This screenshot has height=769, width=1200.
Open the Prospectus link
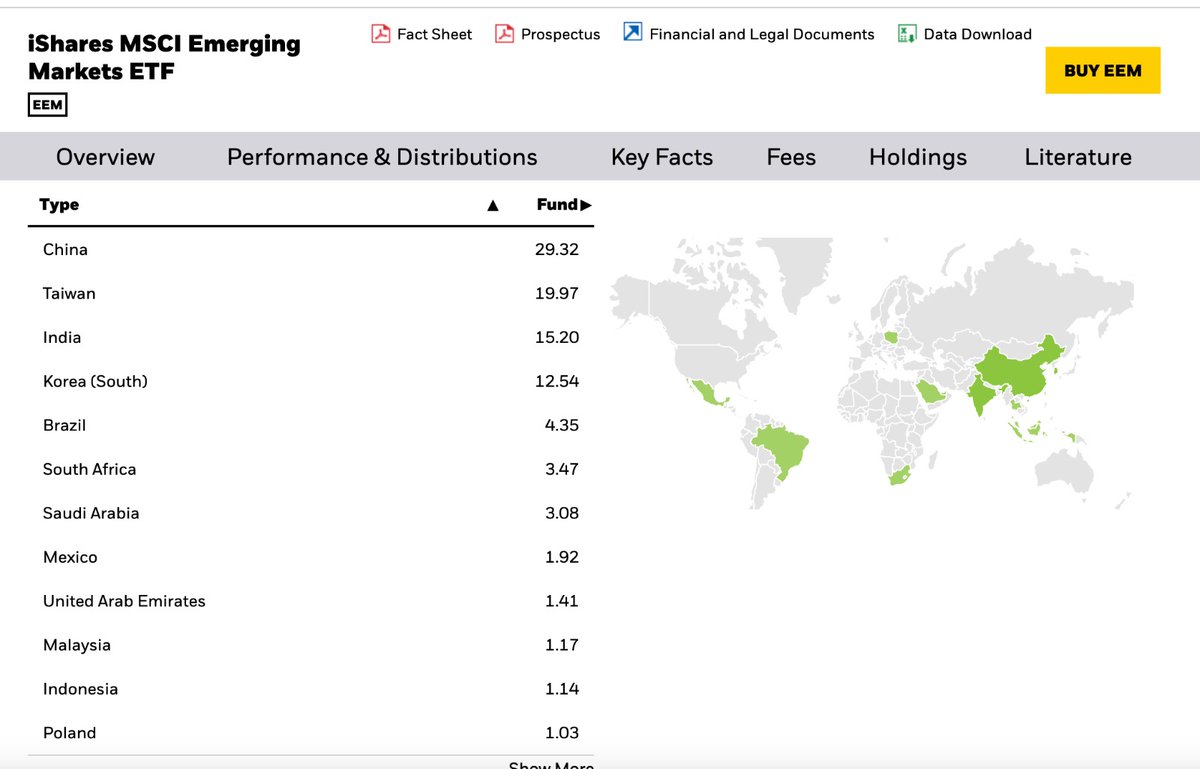560,34
